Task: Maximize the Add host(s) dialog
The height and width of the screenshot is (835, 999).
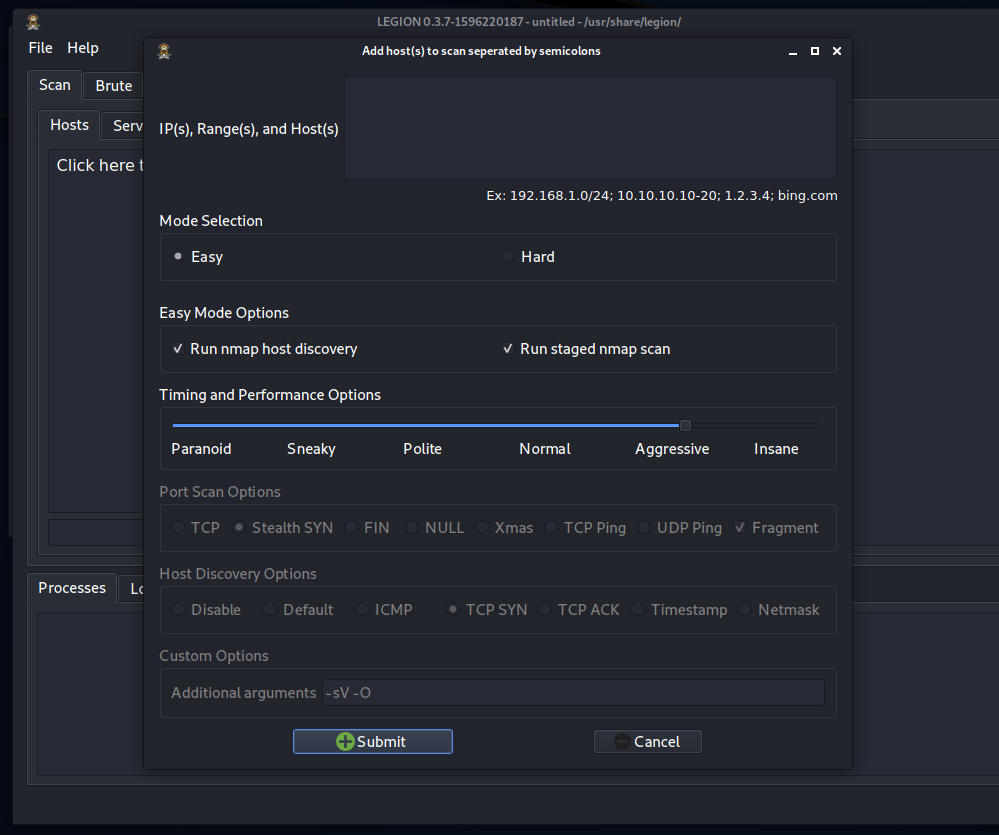Action: tap(815, 51)
